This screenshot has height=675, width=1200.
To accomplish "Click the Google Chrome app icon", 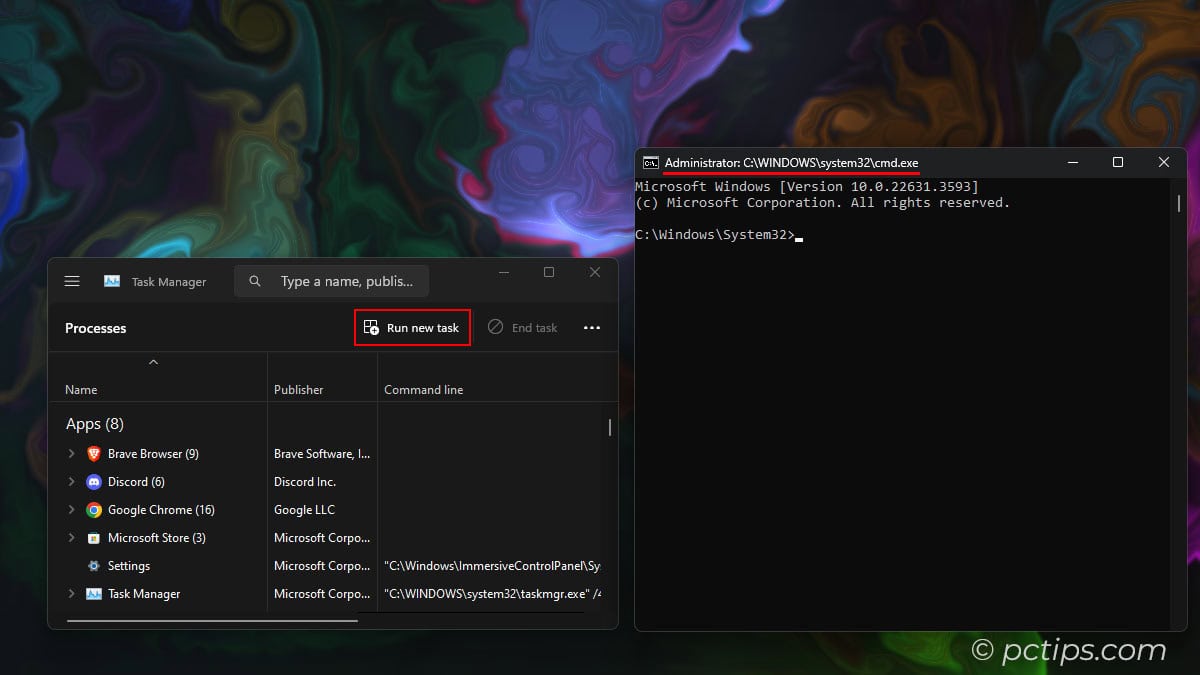I will [x=94, y=510].
